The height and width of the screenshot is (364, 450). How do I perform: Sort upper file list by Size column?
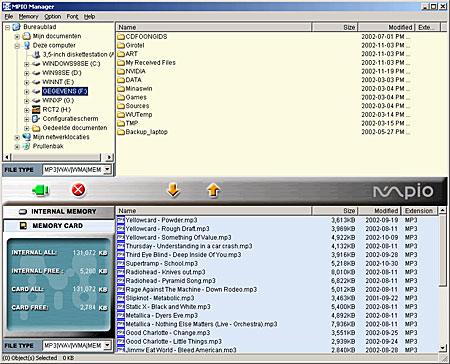[x=335, y=27]
